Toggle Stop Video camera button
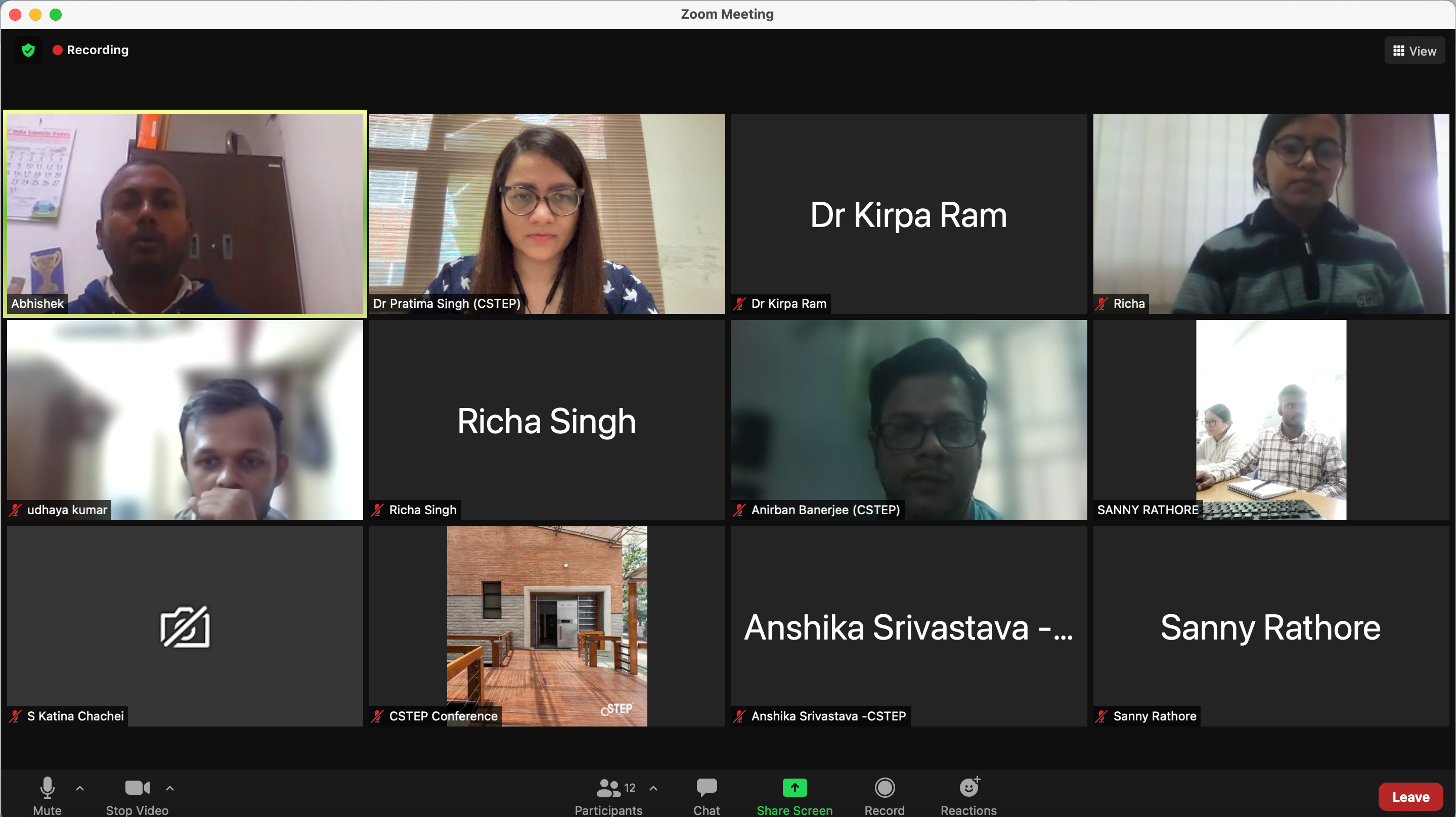 [137, 788]
